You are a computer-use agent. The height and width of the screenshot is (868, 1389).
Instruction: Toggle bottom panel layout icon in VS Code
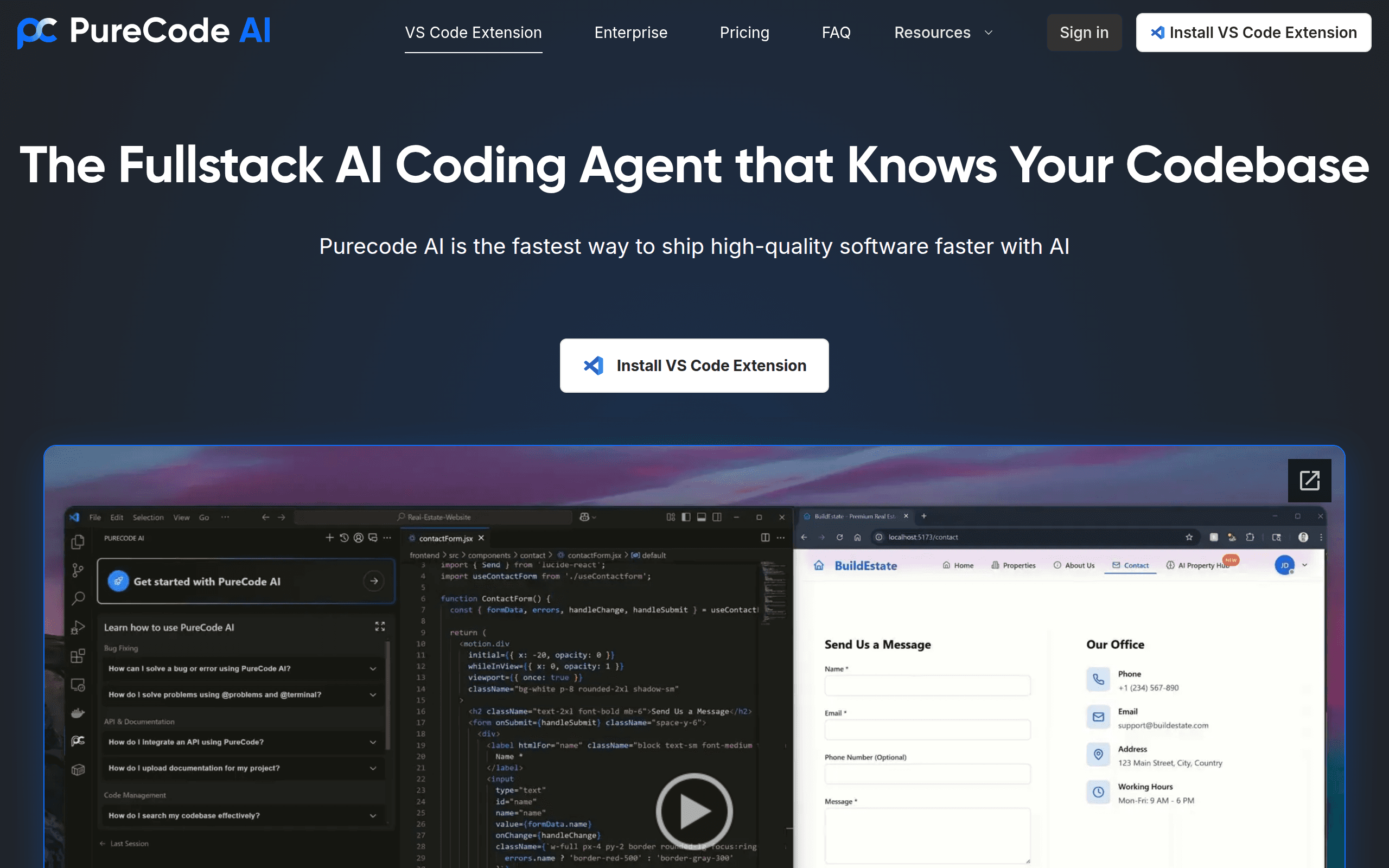point(702,516)
